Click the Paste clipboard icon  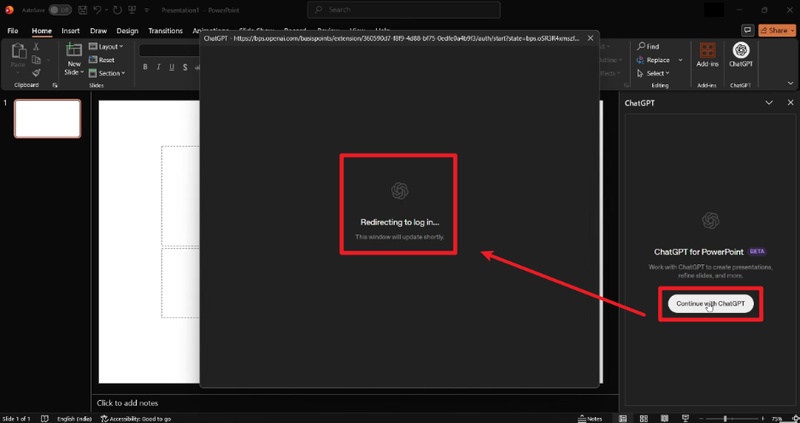coord(18,51)
